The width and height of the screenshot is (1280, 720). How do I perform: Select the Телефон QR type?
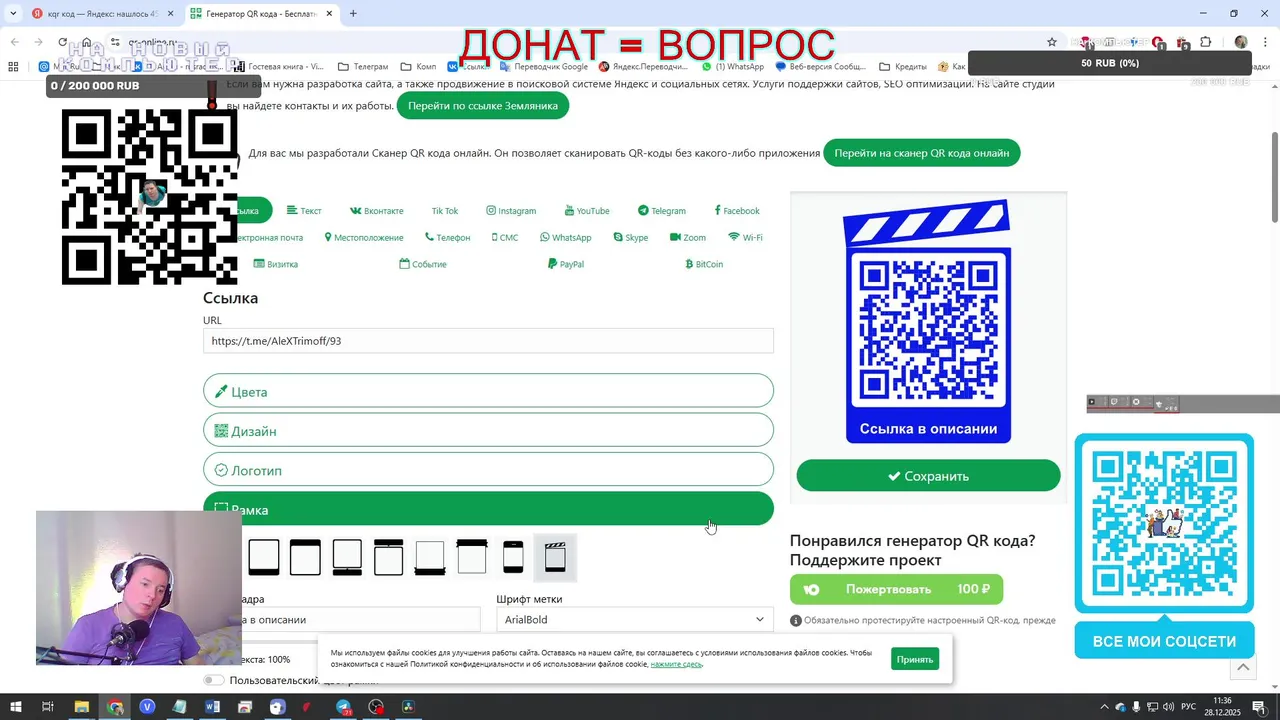pyautogui.click(x=447, y=238)
